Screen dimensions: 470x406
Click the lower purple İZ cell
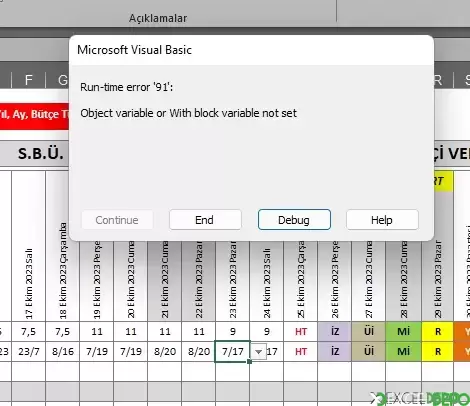[335, 351]
